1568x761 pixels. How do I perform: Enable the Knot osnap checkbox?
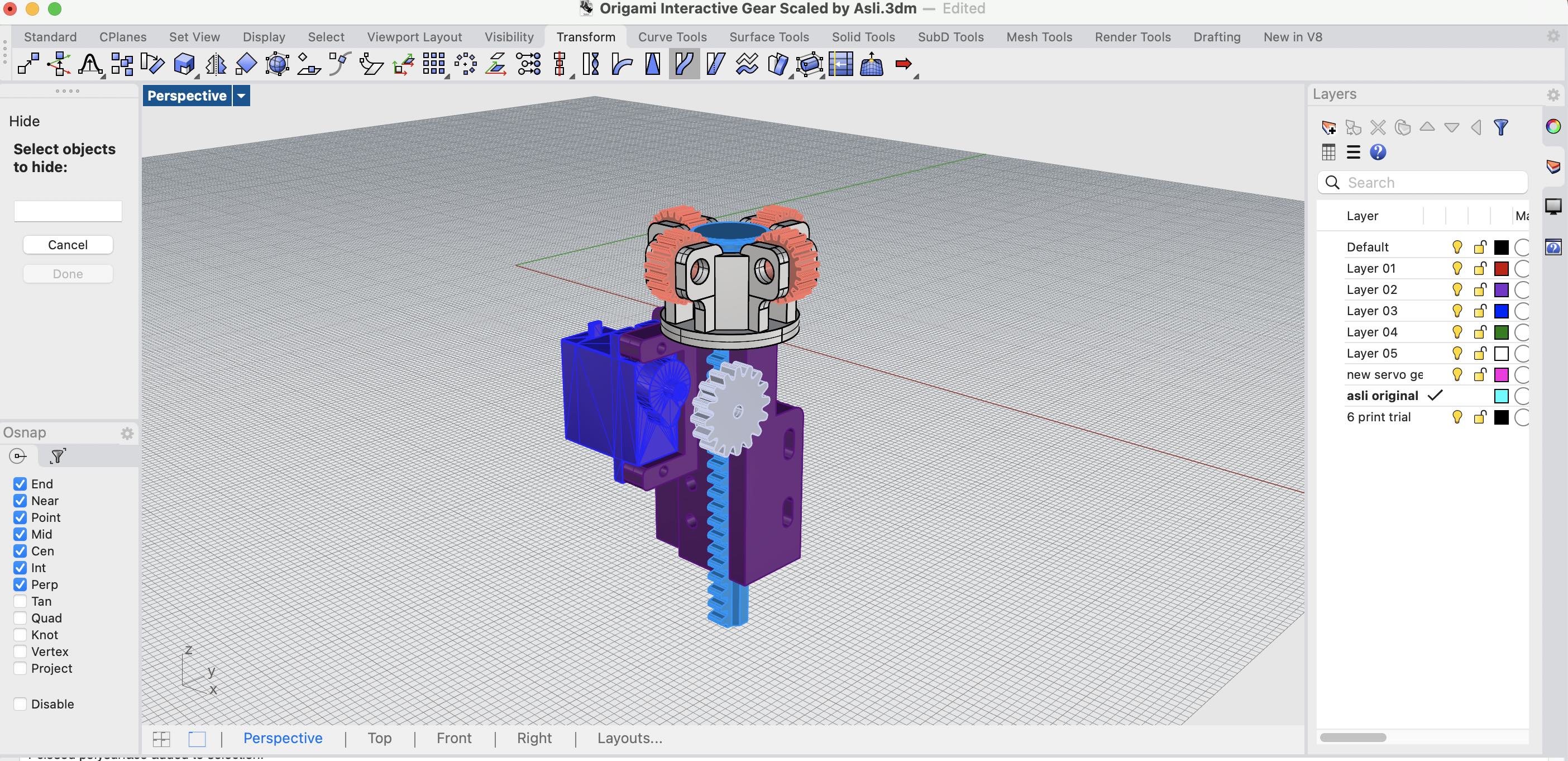tap(20, 635)
